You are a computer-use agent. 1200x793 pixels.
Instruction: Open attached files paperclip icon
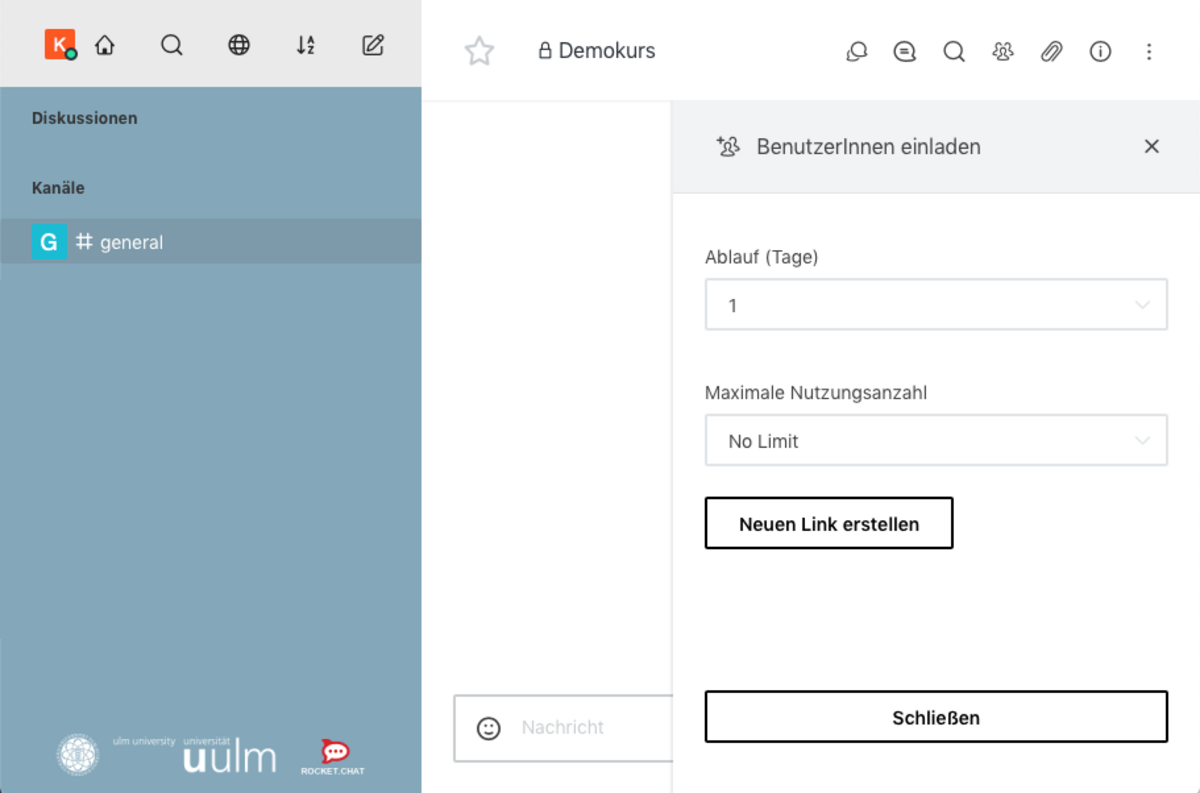coord(1052,51)
